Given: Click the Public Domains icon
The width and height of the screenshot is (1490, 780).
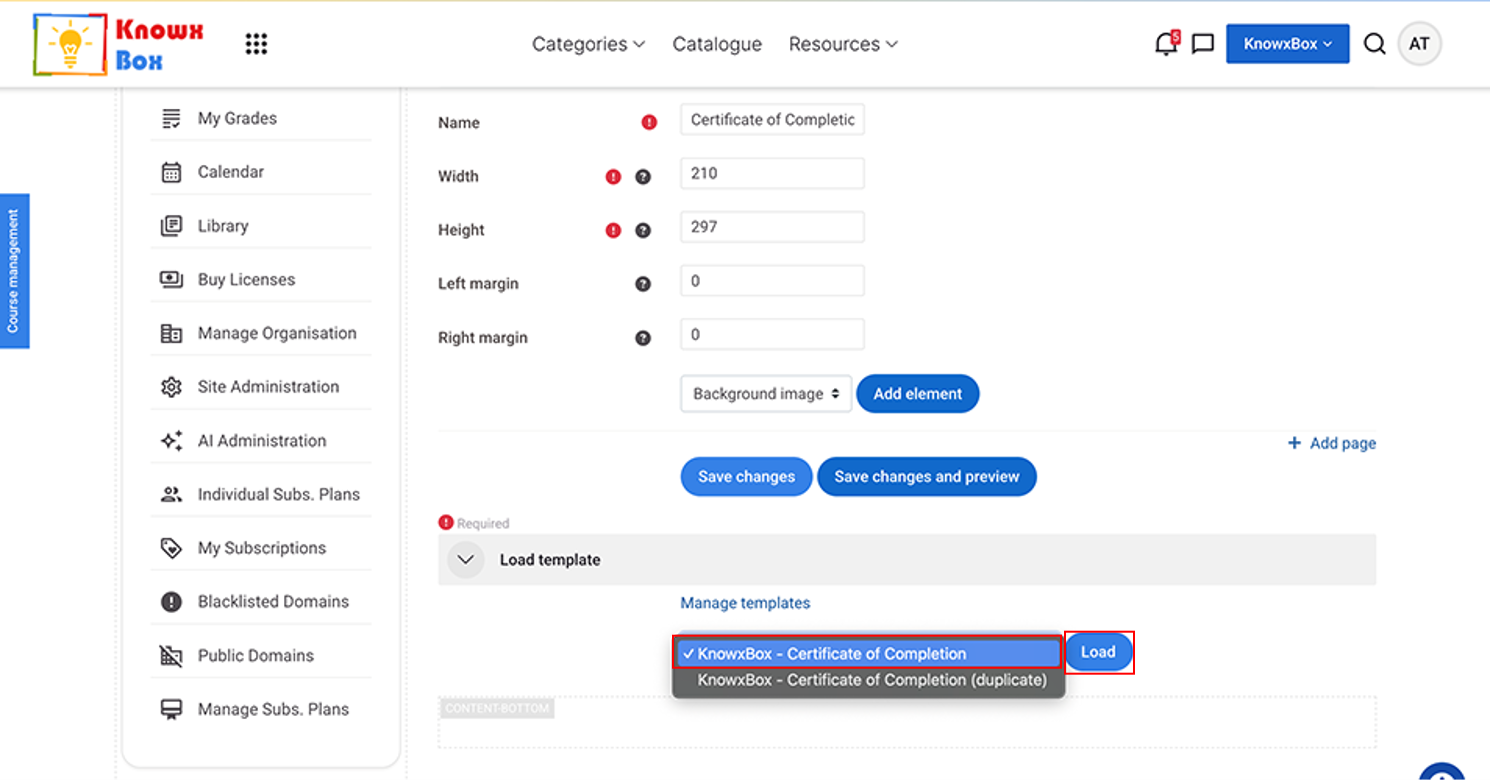Looking at the screenshot, I should (171, 656).
